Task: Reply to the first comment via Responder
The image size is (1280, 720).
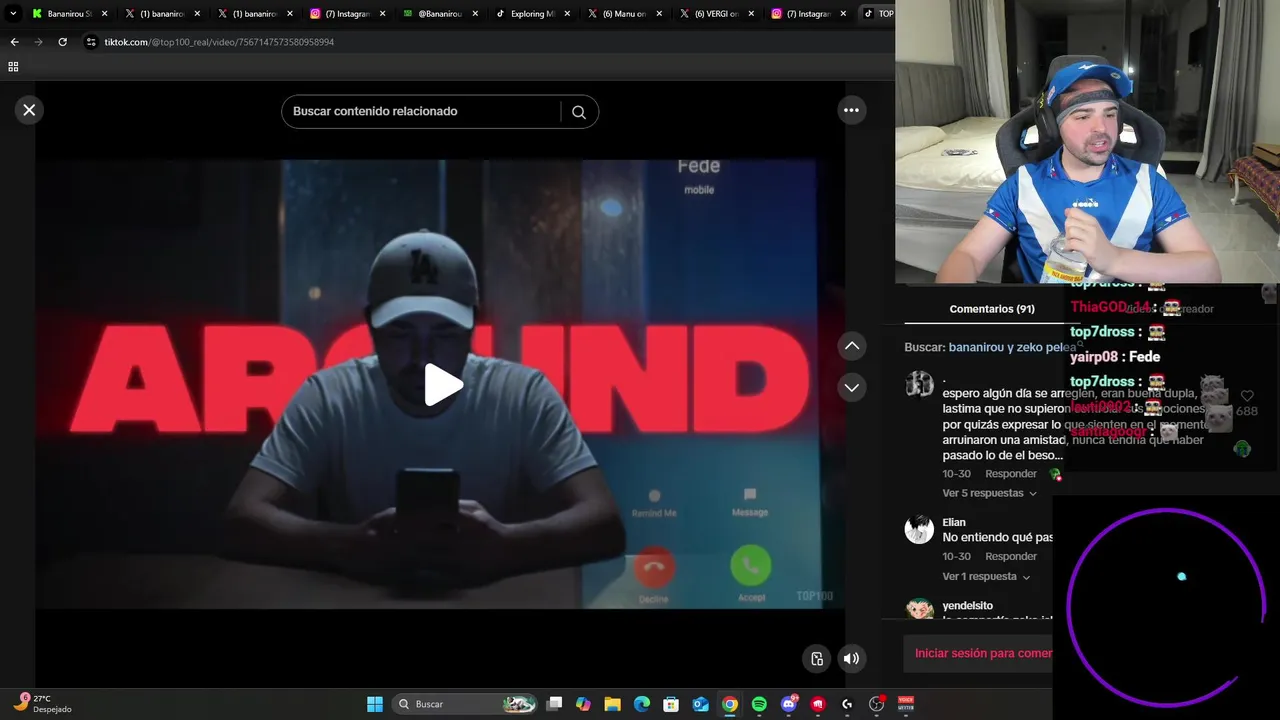Action: [1010, 474]
